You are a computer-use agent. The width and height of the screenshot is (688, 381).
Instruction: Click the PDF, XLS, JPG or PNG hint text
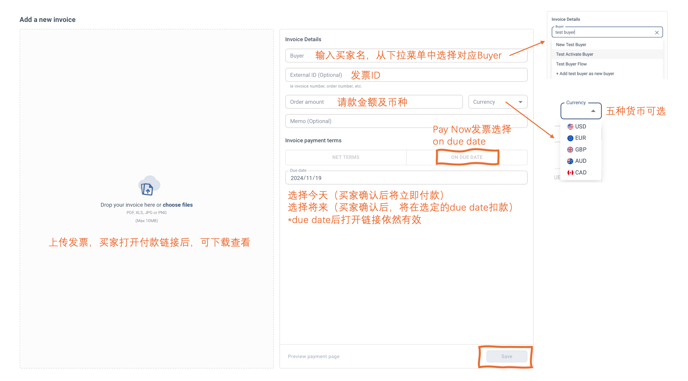[147, 212]
